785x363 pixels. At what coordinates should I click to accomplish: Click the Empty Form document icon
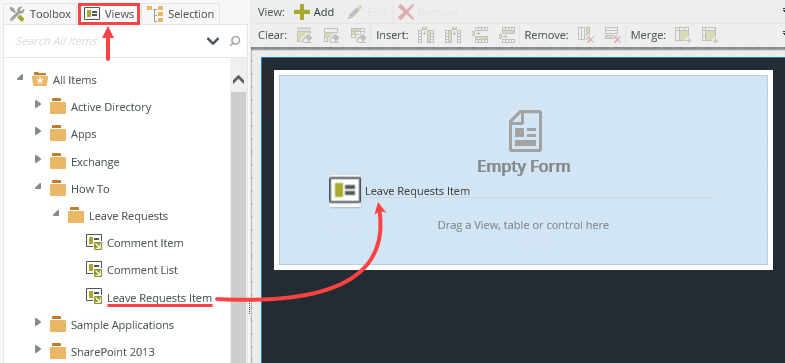(x=525, y=131)
